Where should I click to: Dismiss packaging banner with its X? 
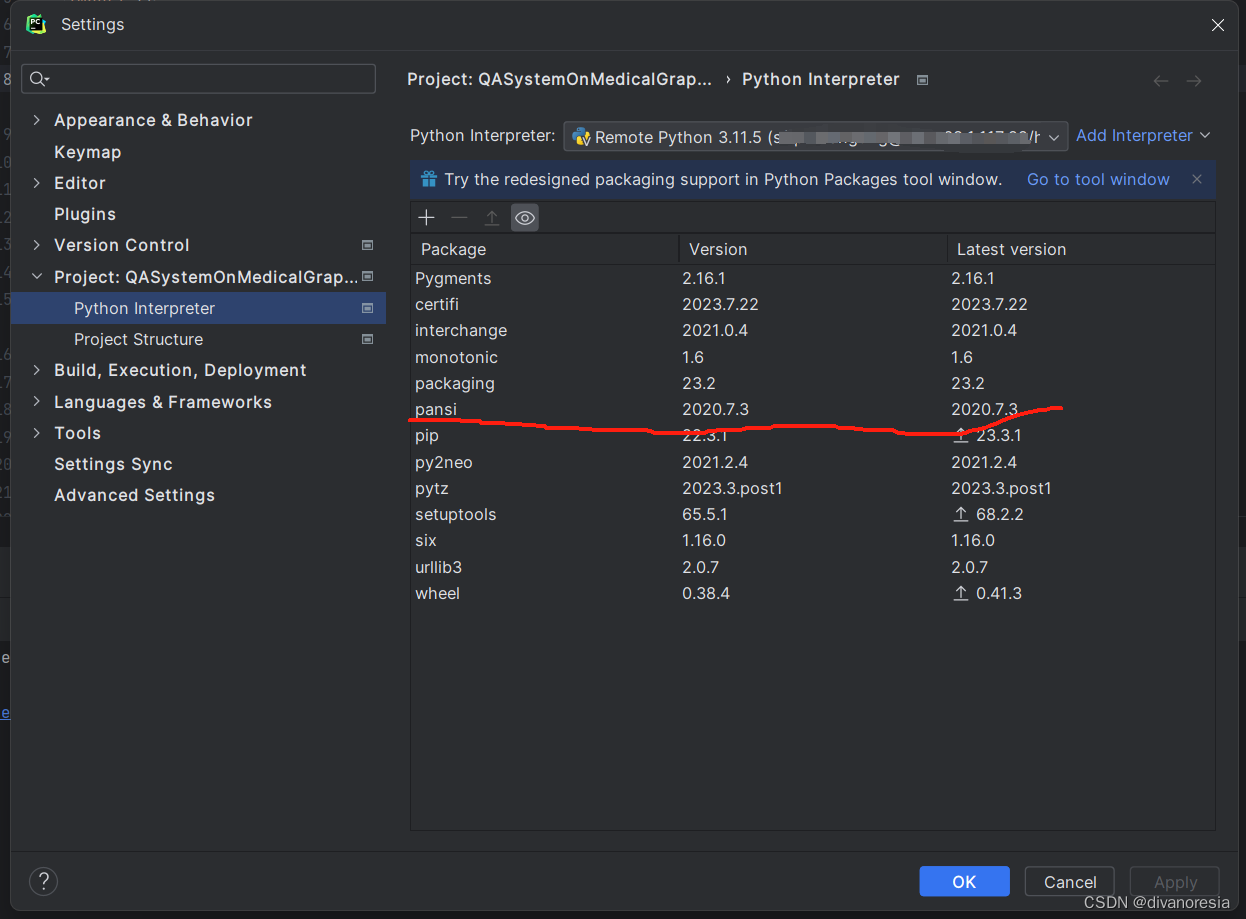[x=1196, y=179]
